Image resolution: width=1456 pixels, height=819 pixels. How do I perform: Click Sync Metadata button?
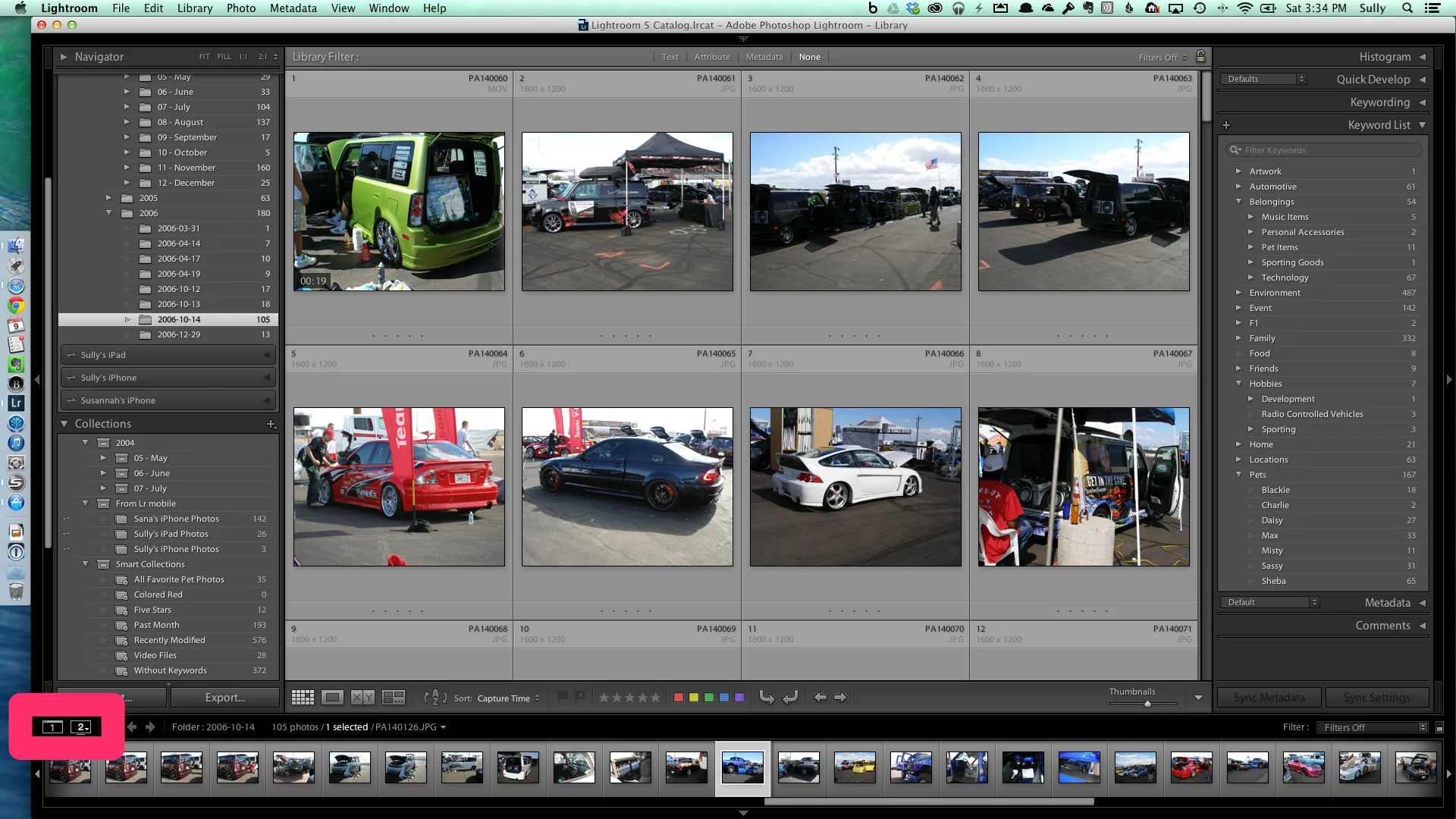coord(1269,698)
